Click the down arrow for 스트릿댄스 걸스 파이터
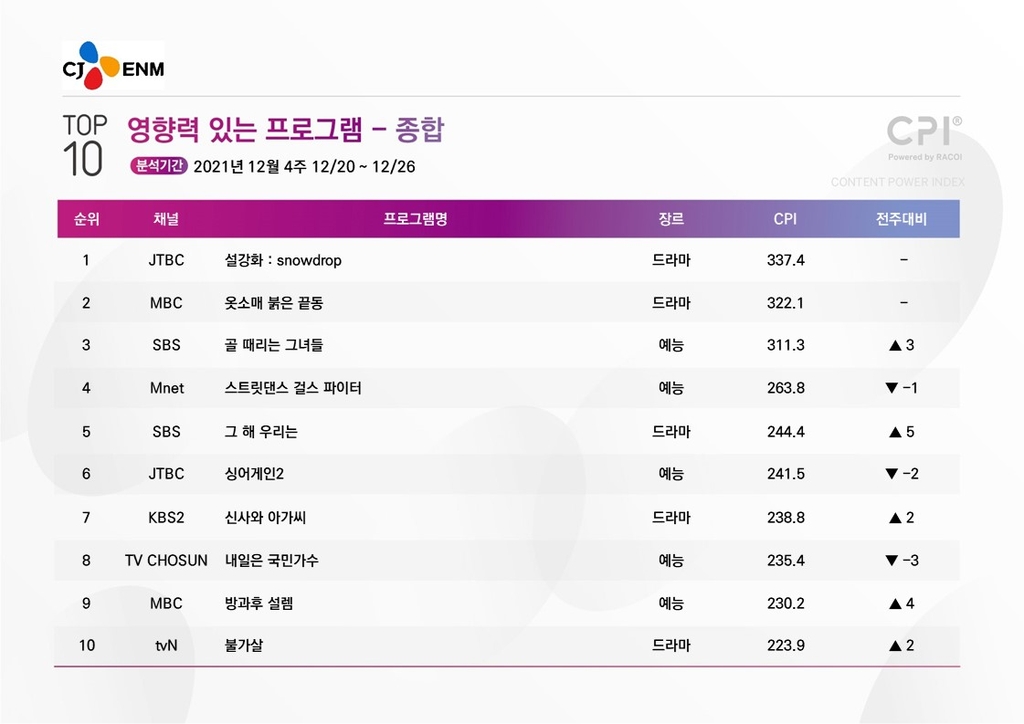 tap(891, 388)
